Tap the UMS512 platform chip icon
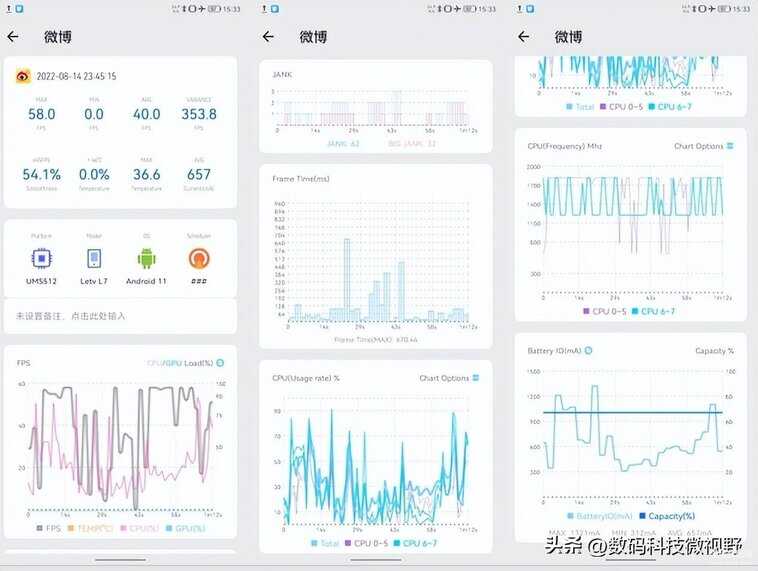The height and width of the screenshot is (571, 758). click(x=42, y=259)
